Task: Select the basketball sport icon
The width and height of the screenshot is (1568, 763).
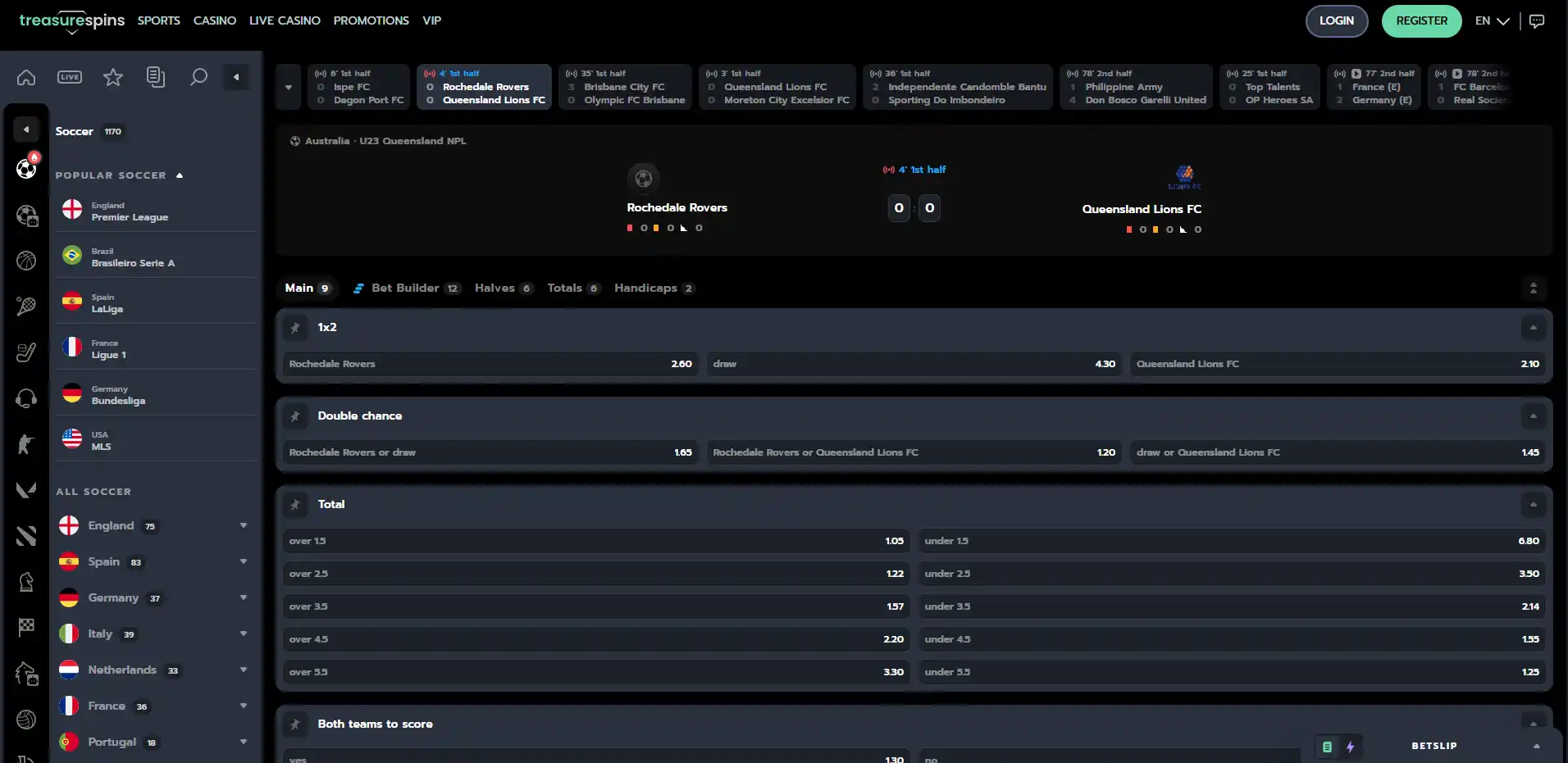Action: (26, 261)
